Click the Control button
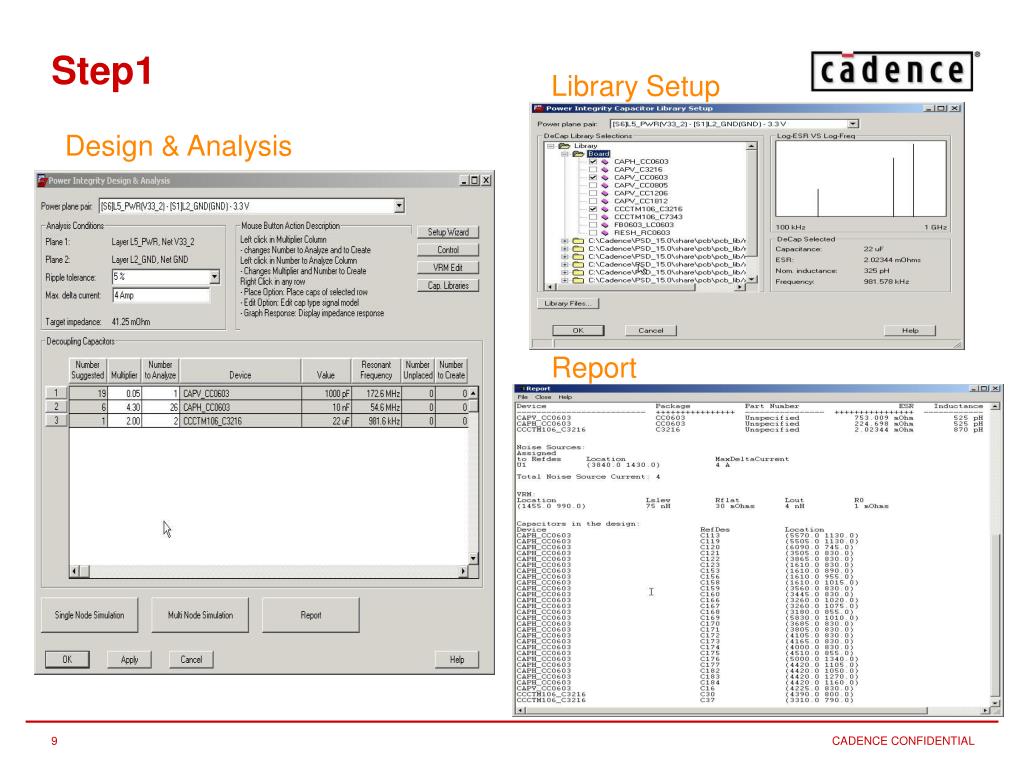 pos(448,249)
